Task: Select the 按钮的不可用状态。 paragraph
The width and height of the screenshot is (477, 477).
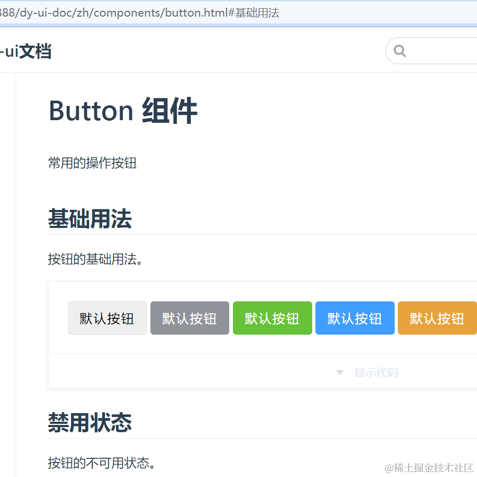Action: 101,463
